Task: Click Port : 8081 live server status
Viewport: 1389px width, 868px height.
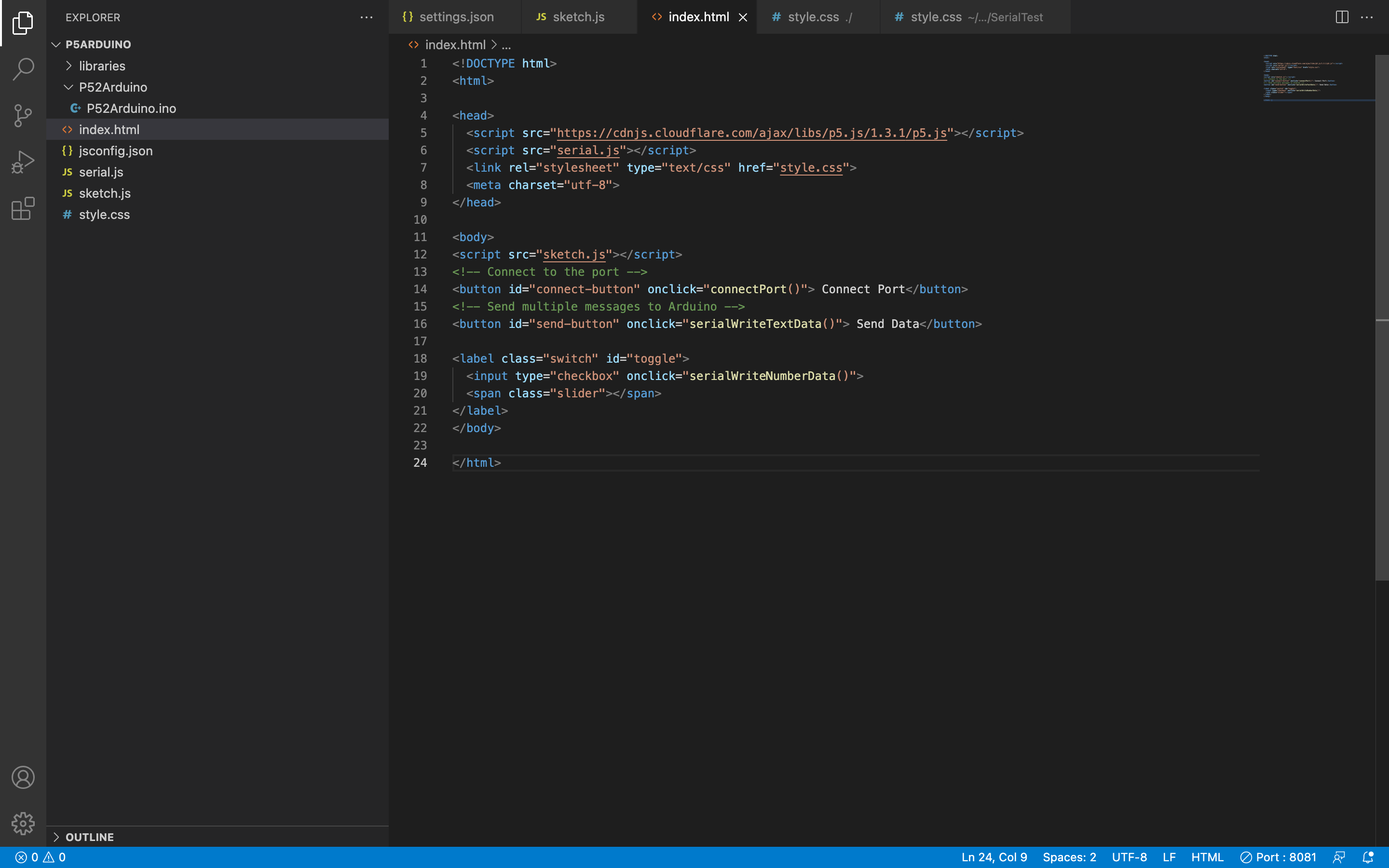Action: click(1278, 857)
